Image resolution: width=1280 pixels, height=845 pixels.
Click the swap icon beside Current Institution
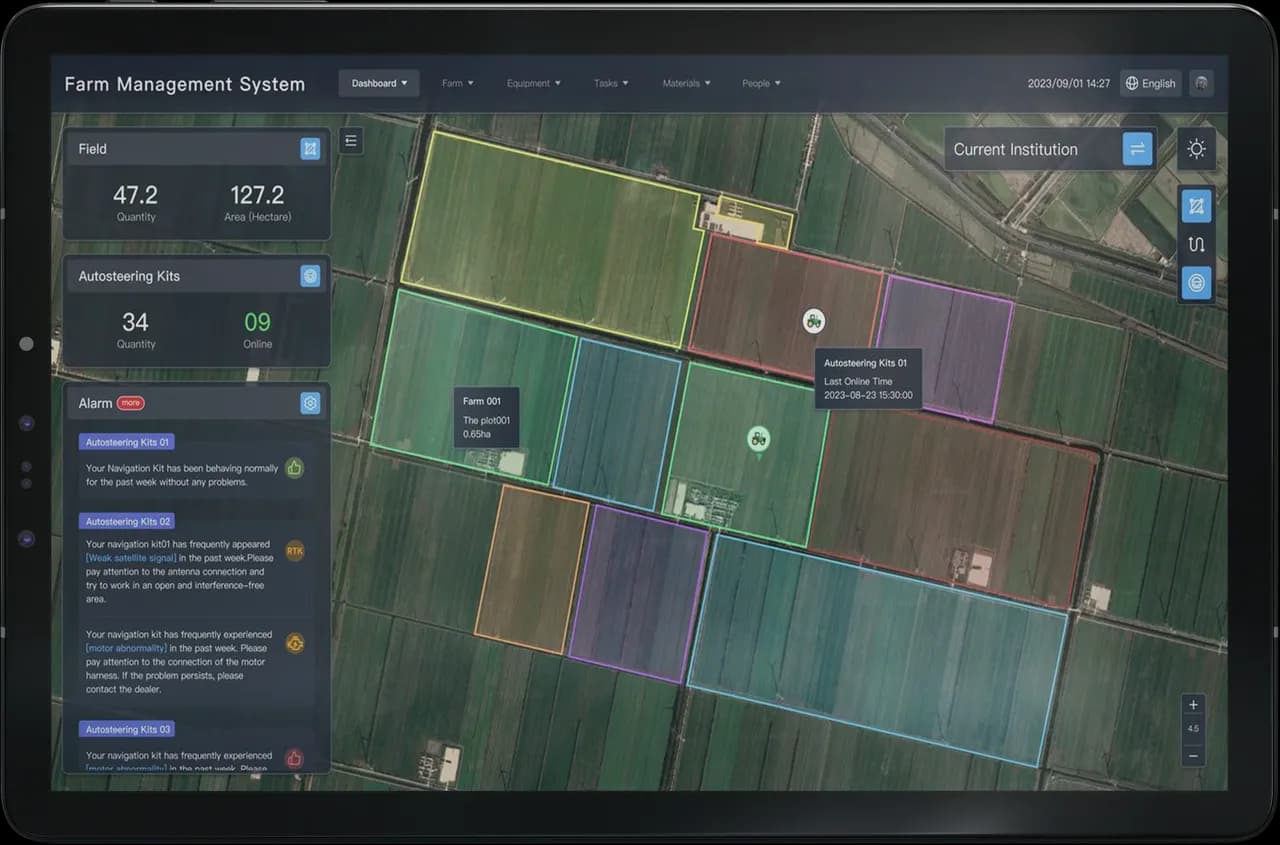1137,149
